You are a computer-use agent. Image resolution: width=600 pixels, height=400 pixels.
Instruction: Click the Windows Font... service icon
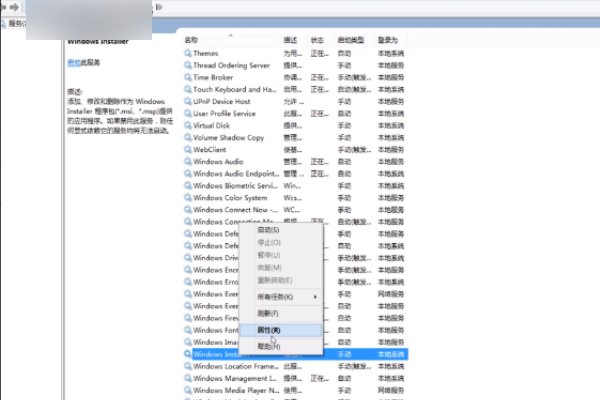point(188,330)
